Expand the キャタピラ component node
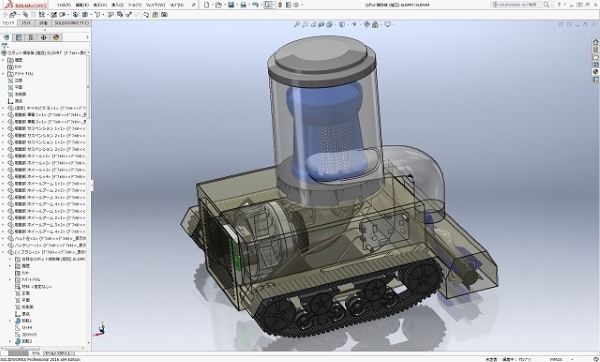The height and width of the screenshot is (362, 600). click(3, 108)
